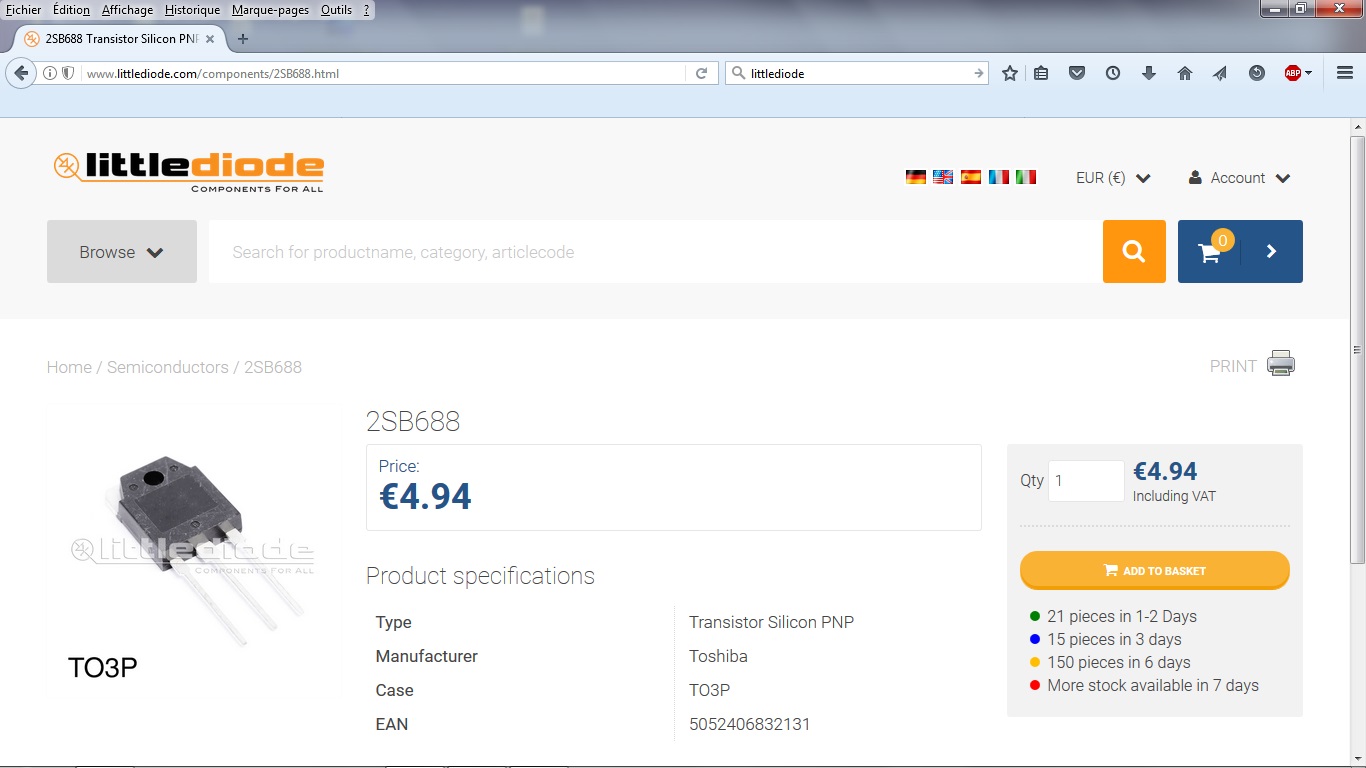The width and height of the screenshot is (1366, 768).
Task: Click the Toshiba manufacturer value
Action: 718,656
